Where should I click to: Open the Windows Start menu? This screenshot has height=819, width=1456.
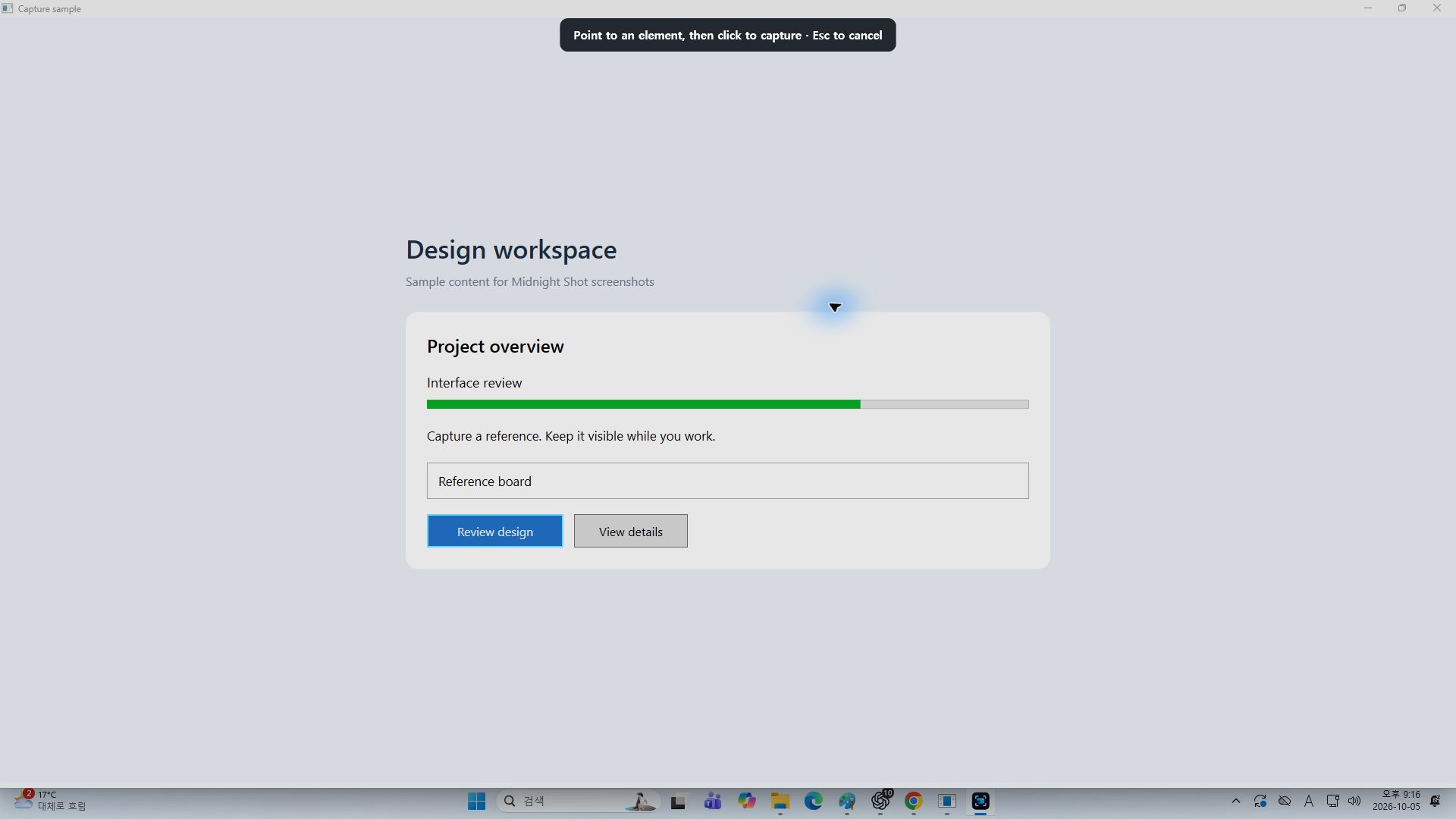pyautogui.click(x=476, y=801)
